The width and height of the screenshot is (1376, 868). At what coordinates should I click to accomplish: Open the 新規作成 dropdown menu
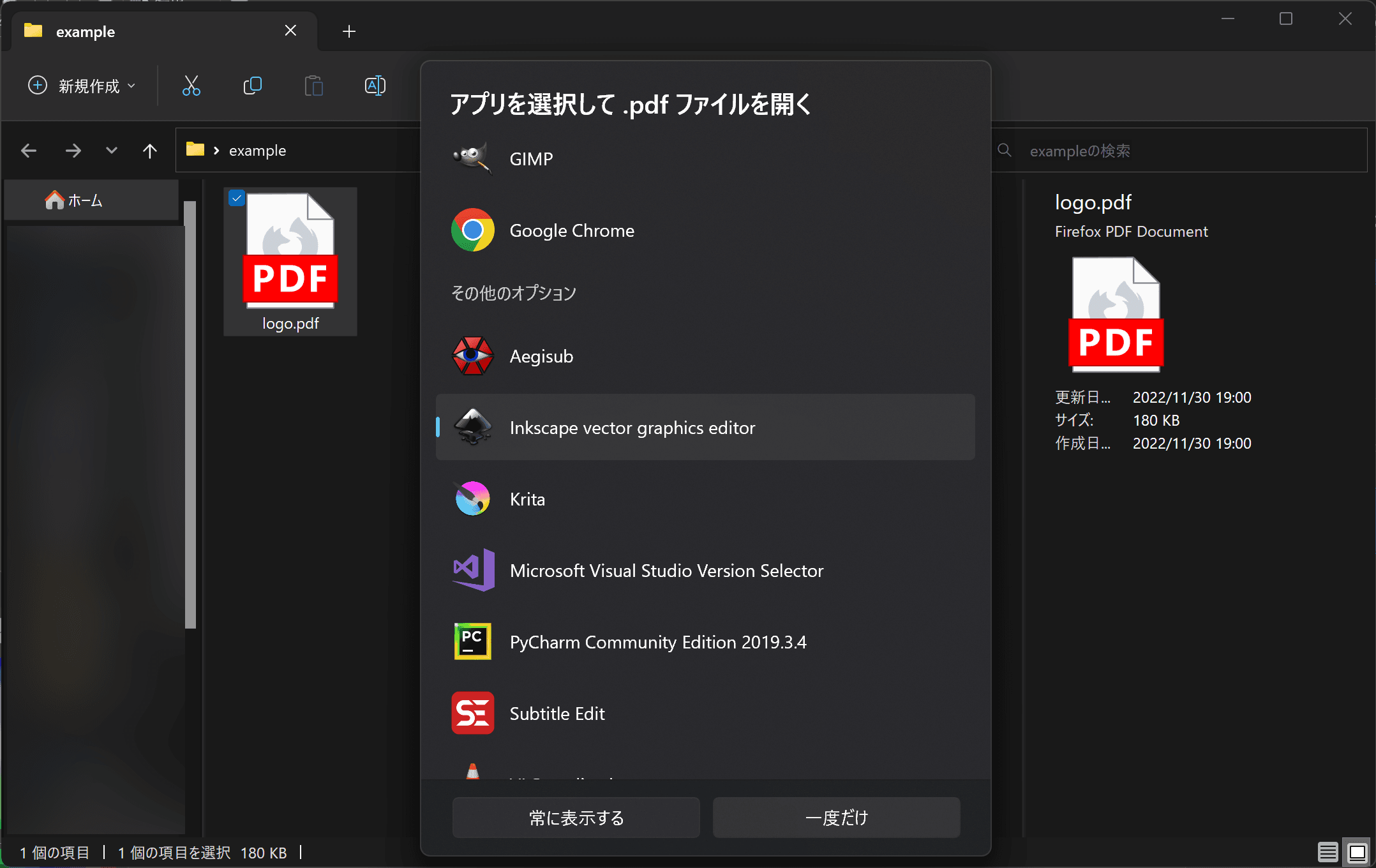tap(82, 86)
